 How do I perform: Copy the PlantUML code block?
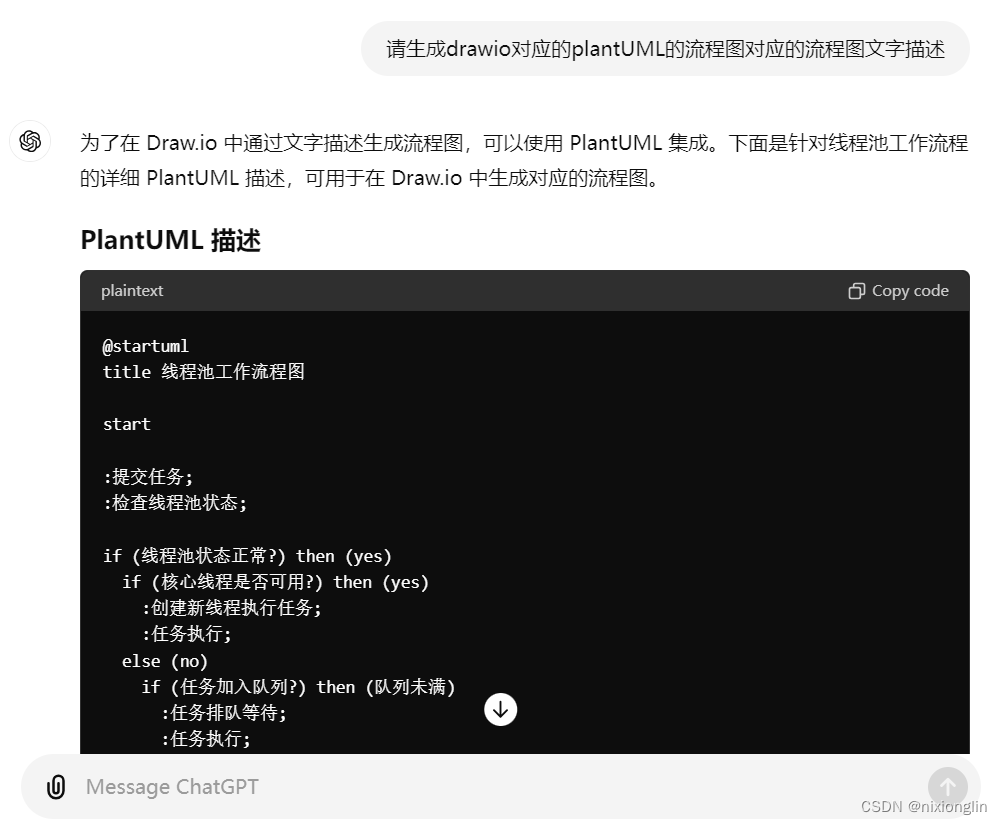coord(898,291)
